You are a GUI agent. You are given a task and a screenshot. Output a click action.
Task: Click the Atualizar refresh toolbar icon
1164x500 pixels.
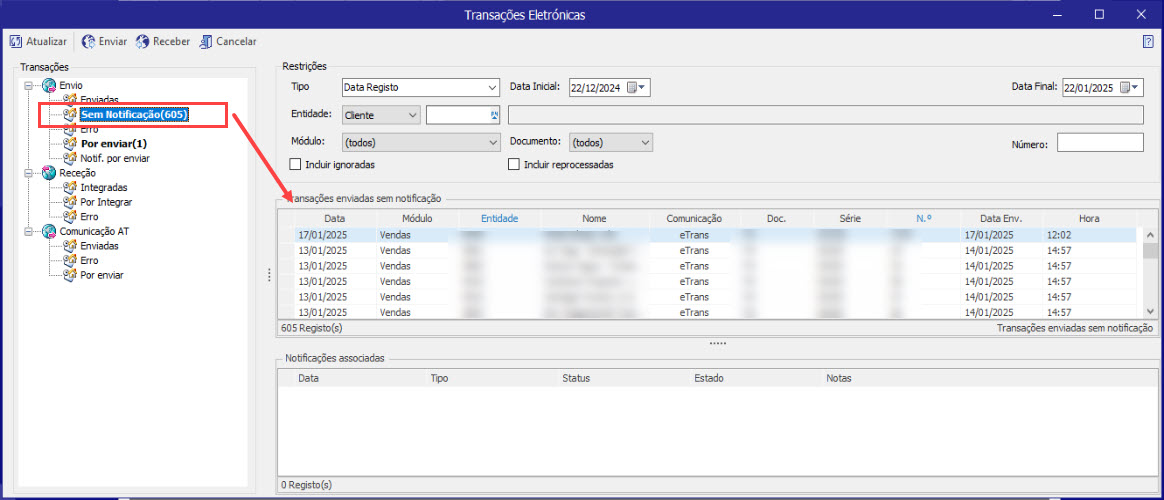(16, 42)
